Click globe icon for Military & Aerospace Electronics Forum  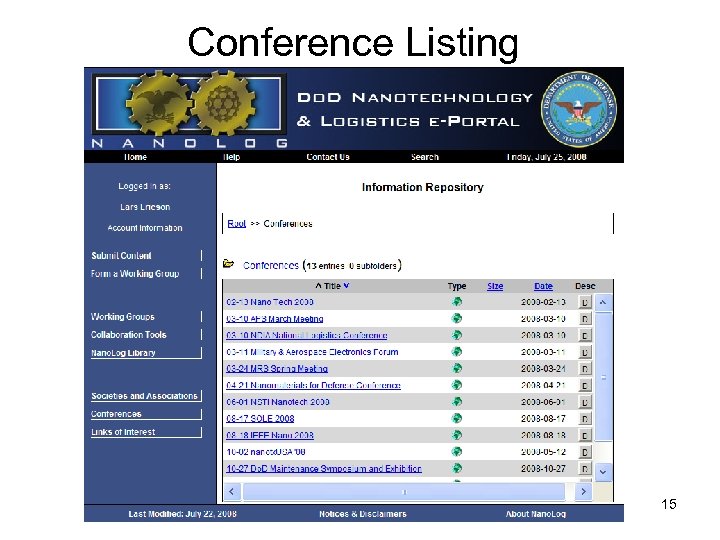[x=457, y=352]
